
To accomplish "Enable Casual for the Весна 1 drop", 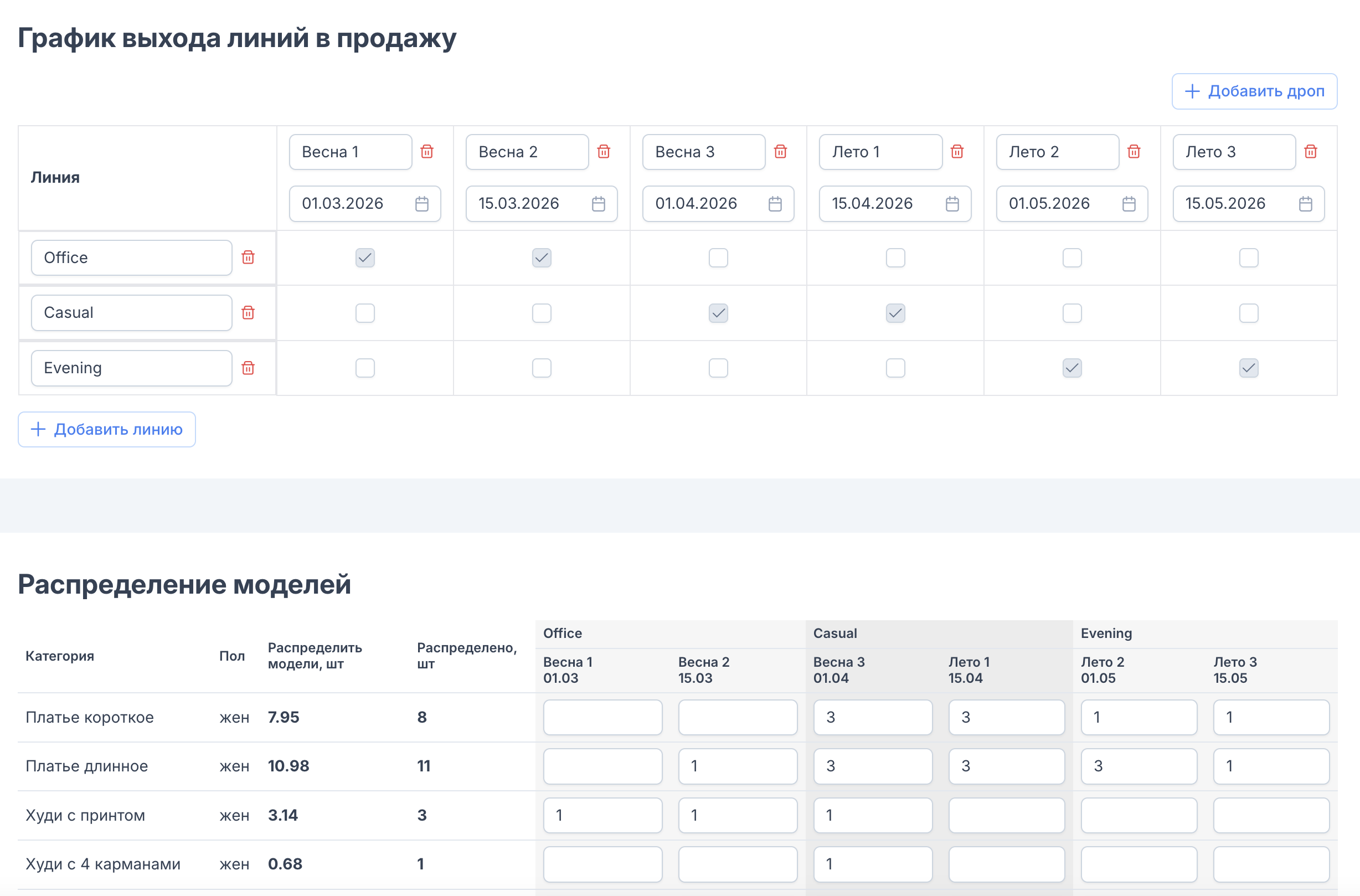I will 365,313.
